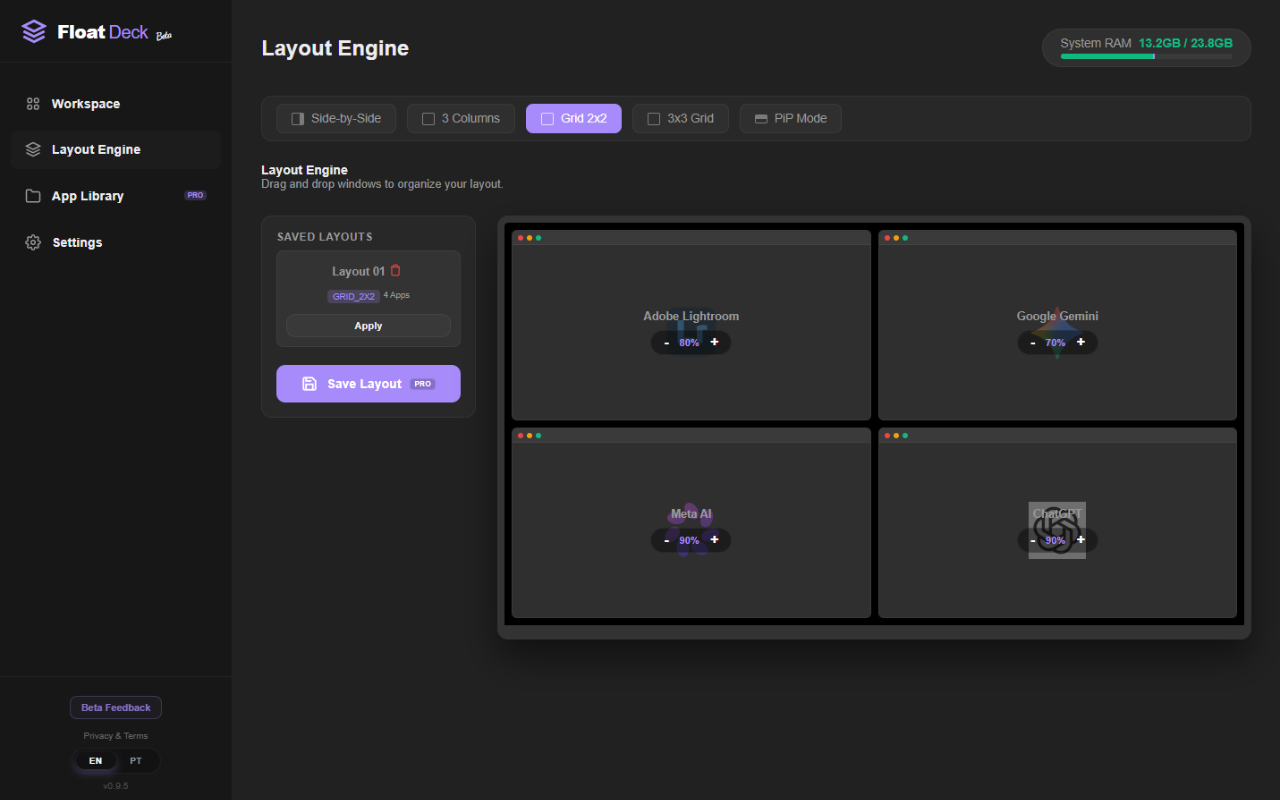The height and width of the screenshot is (800, 1280).
Task: Select the Adobe Lightroom window label
Action: click(691, 316)
